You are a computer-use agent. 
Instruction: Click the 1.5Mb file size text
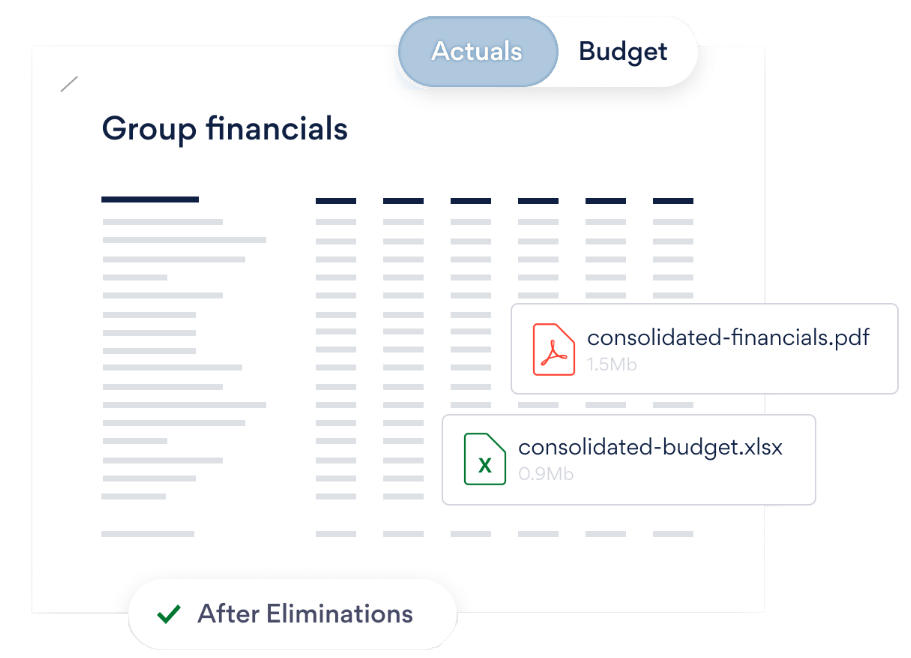pyautogui.click(x=612, y=364)
